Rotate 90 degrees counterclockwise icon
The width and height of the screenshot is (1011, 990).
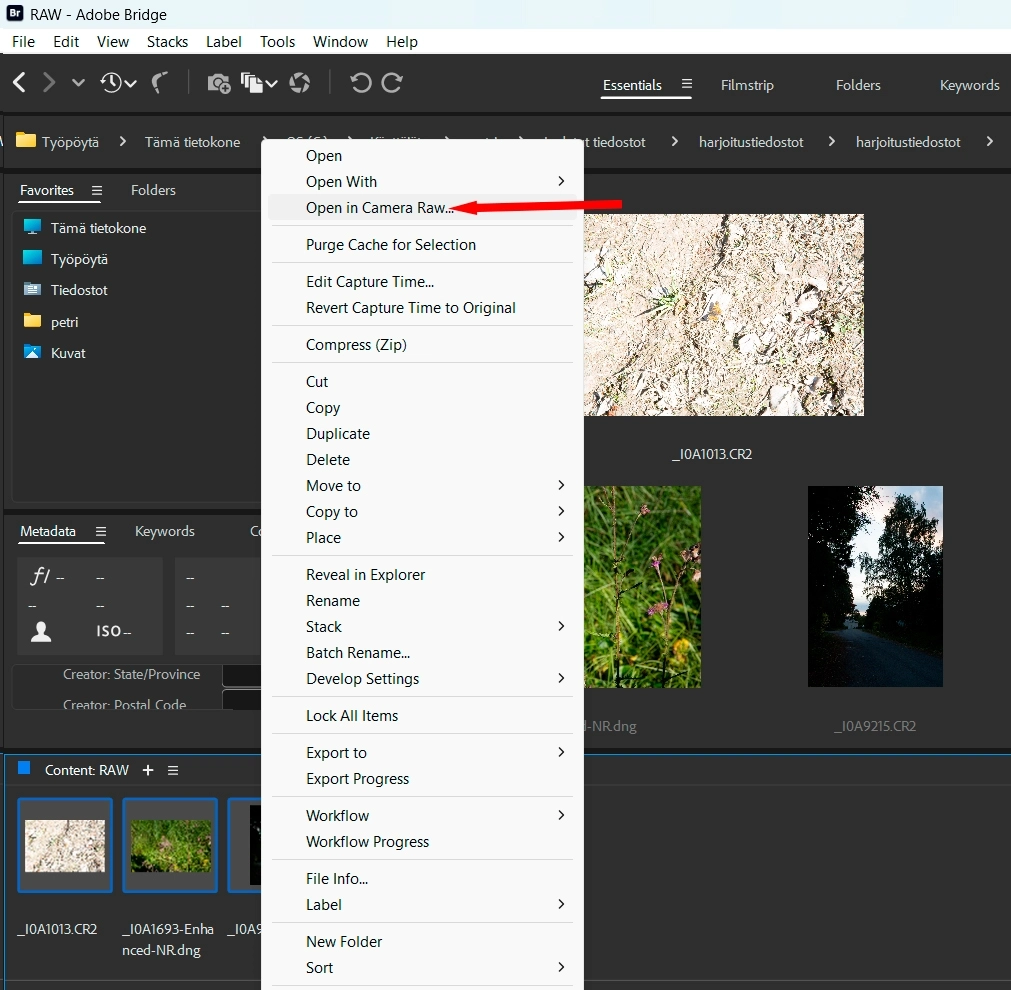pos(360,83)
